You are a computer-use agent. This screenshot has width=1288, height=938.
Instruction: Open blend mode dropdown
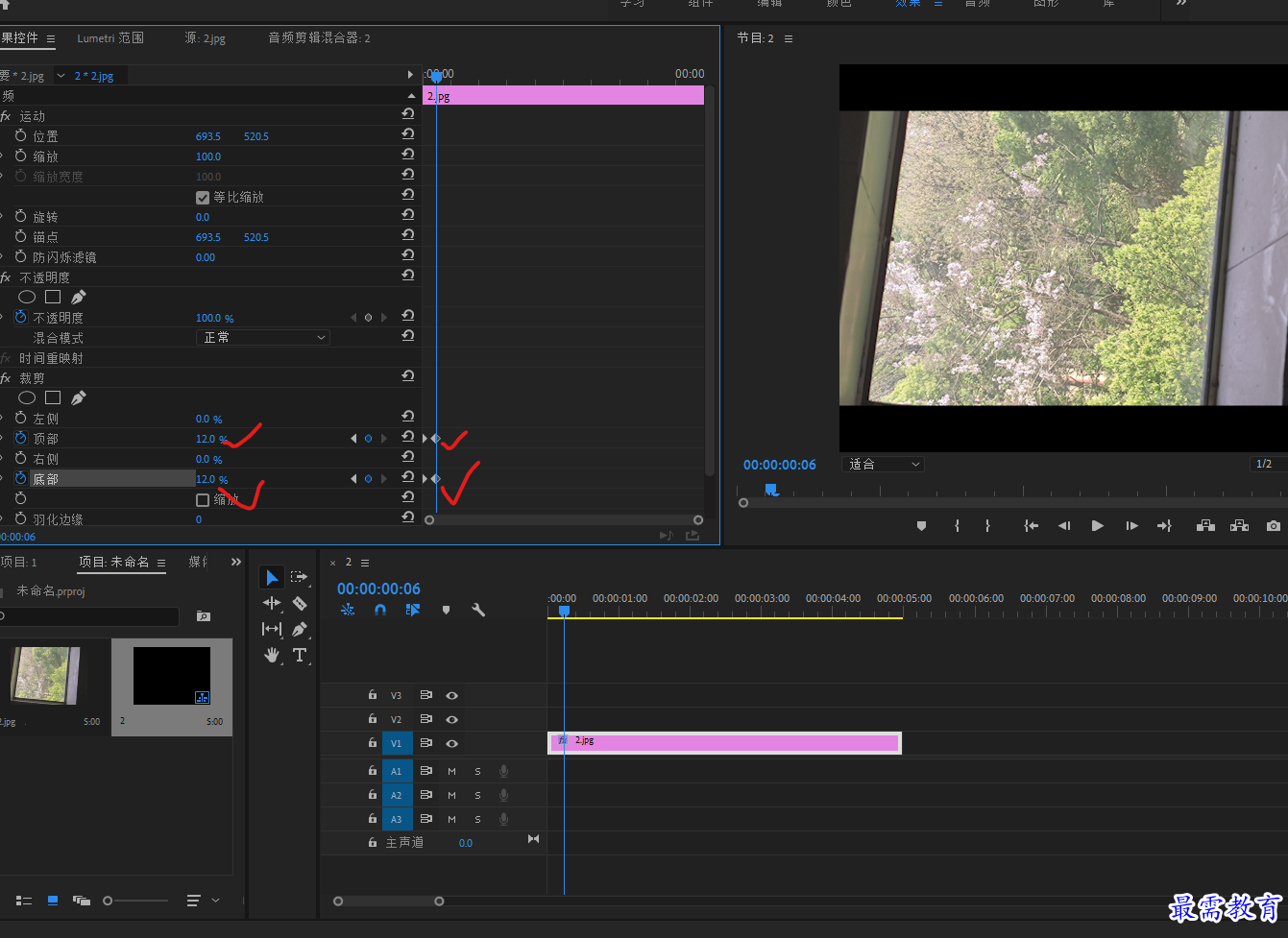click(263, 337)
